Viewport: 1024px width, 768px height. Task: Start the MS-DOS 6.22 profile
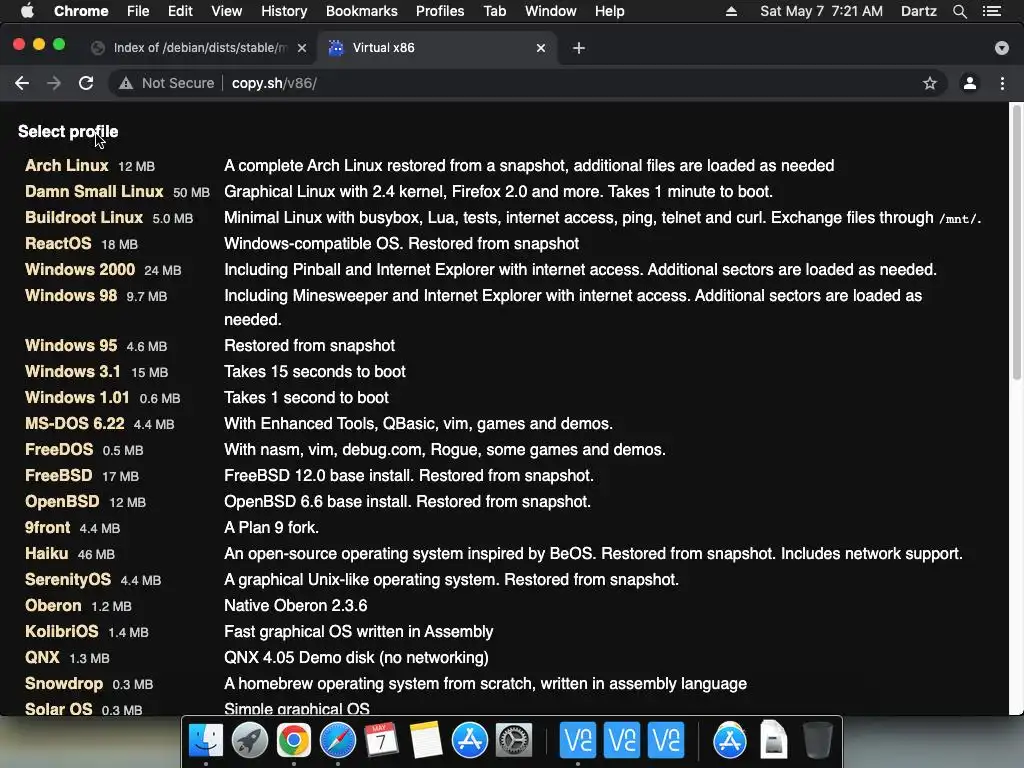[x=74, y=424]
